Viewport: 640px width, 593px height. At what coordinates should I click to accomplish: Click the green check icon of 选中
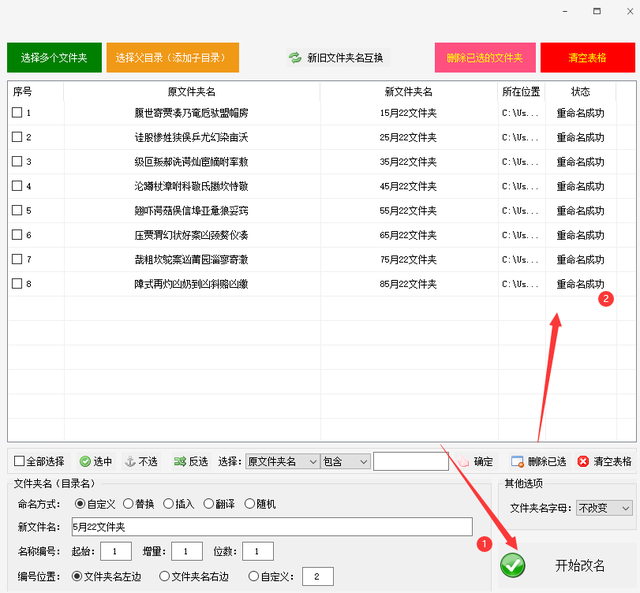[x=85, y=462]
